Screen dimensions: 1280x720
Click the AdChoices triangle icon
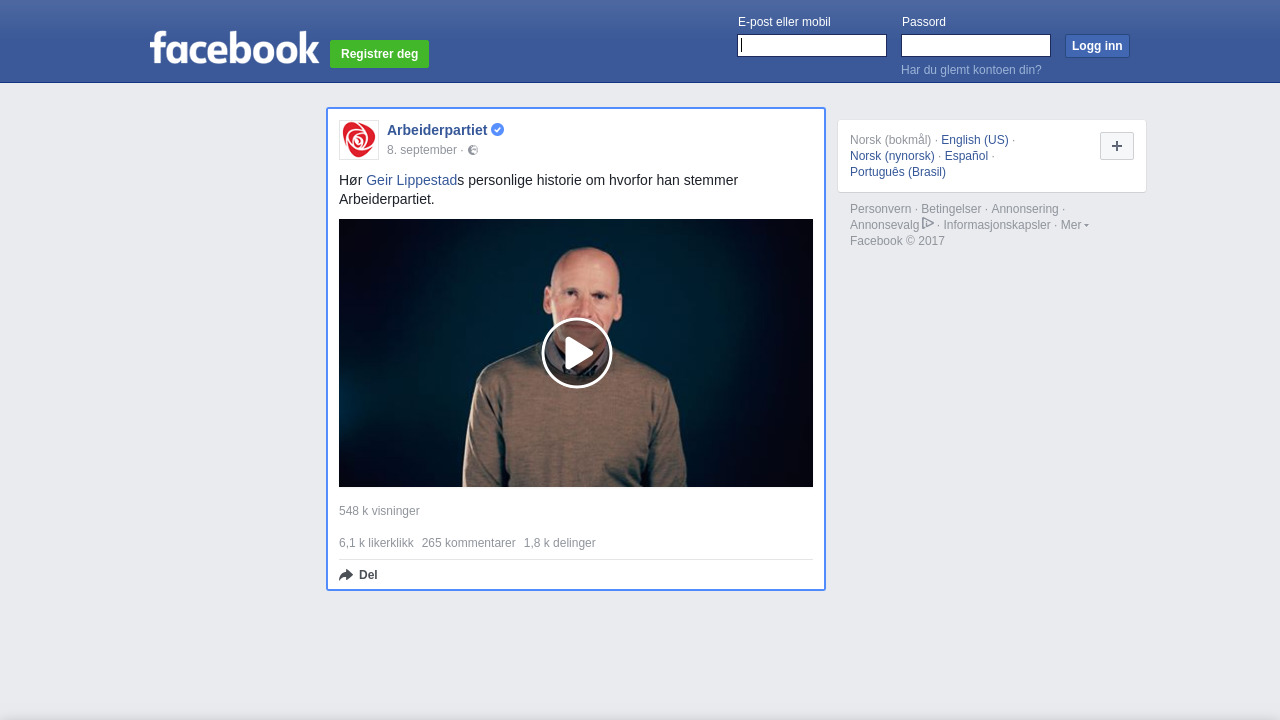tap(928, 223)
